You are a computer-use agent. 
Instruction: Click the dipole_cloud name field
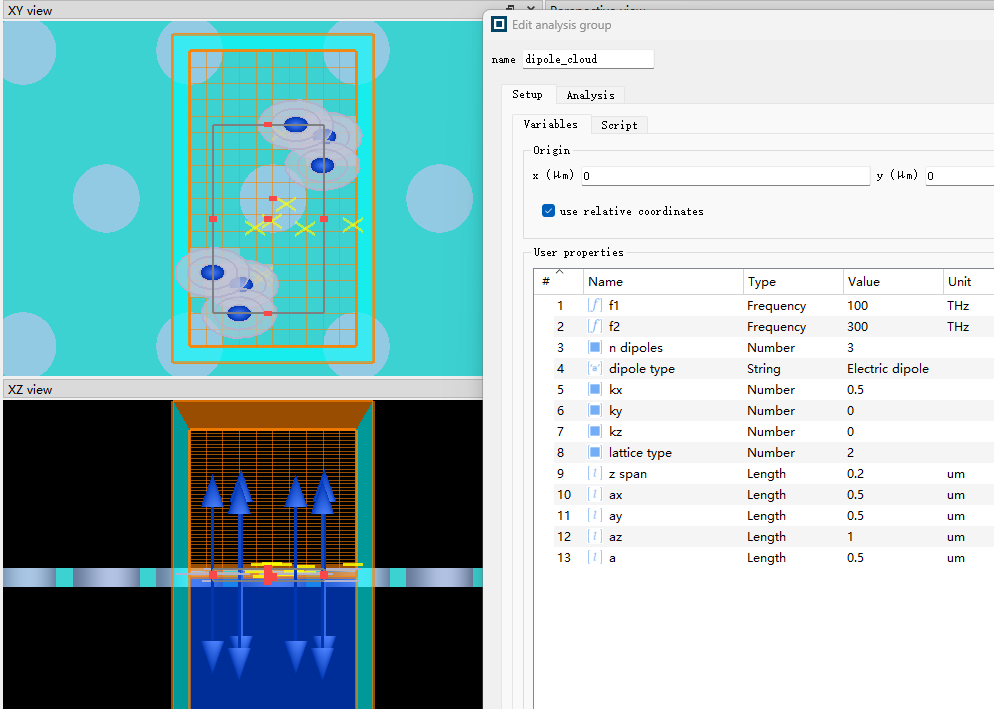click(587, 60)
